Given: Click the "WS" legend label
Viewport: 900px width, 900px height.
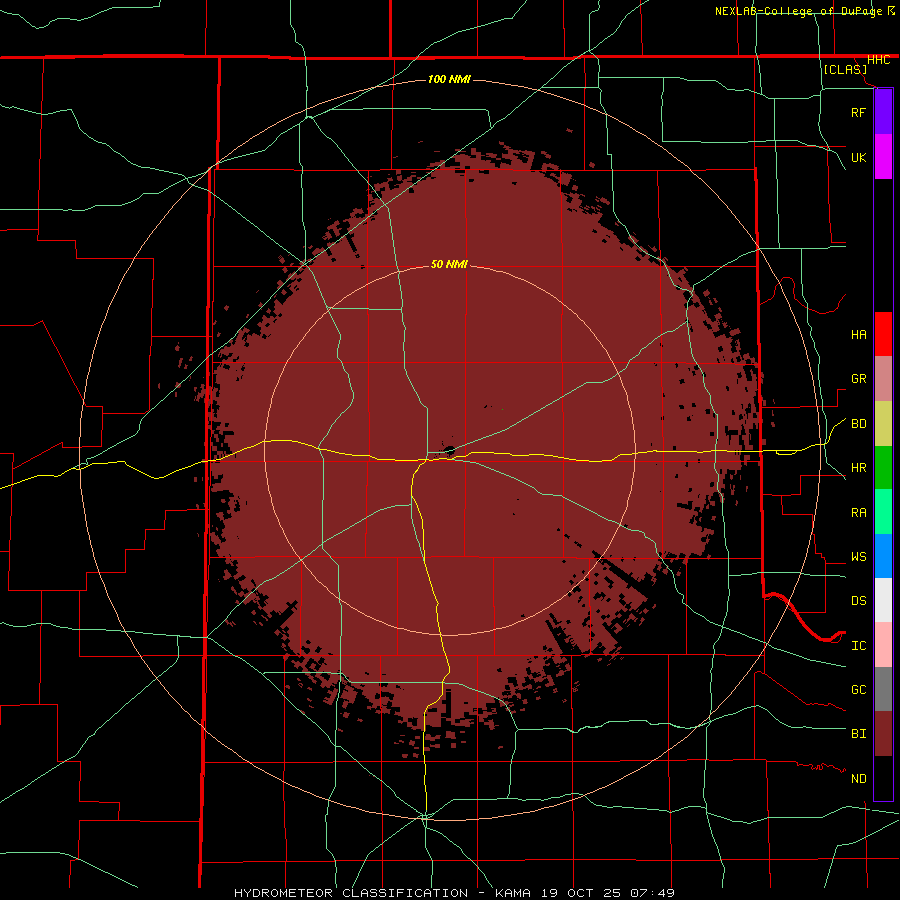Looking at the screenshot, I should click(858, 557).
